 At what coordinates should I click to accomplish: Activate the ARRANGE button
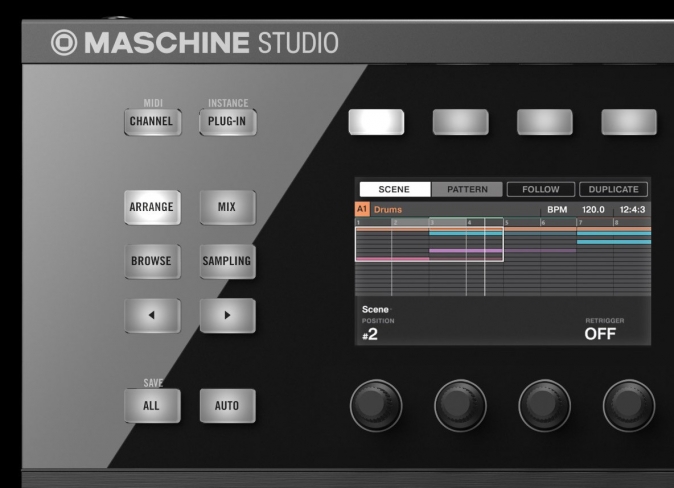[152, 207]
